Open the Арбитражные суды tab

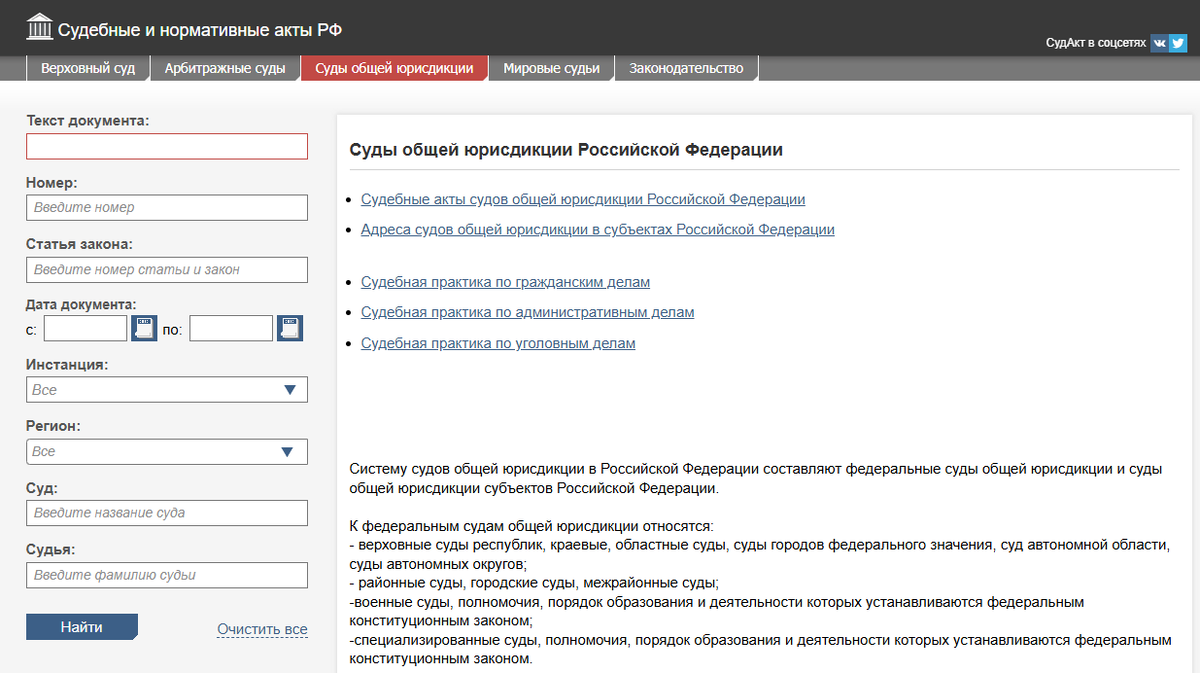(224, 68)
